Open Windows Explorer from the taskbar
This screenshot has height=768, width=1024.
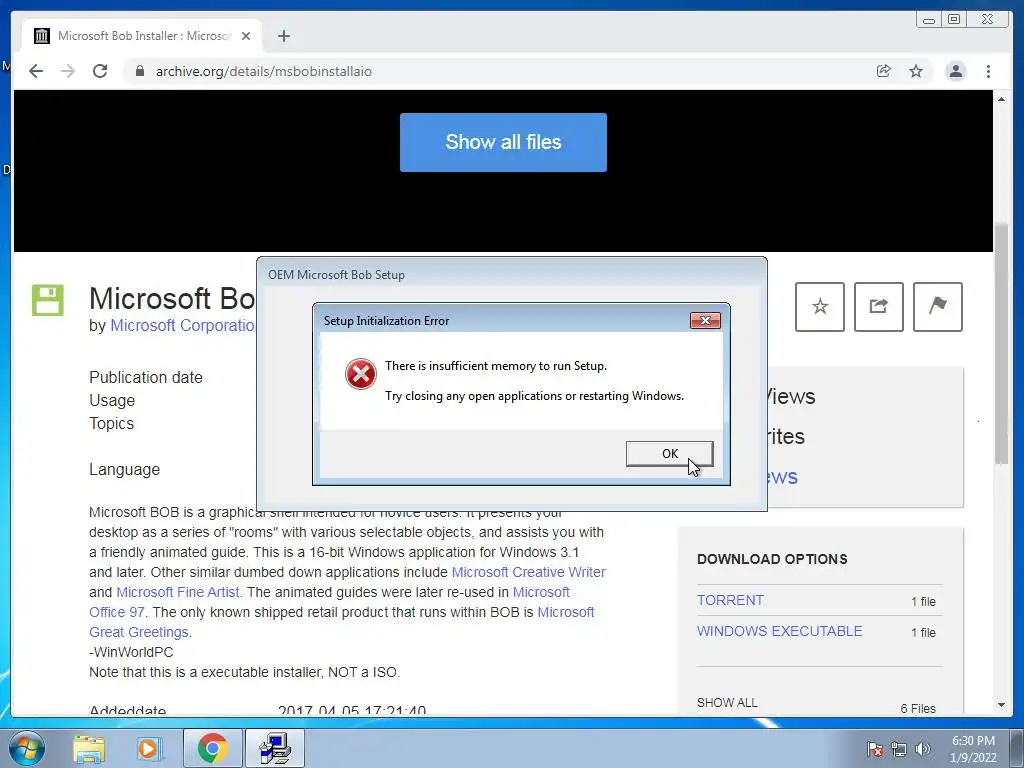(x=89, y=748)
